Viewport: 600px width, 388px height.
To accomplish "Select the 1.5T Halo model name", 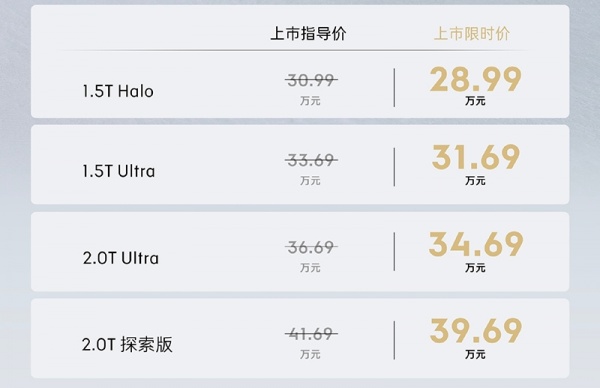I will 118,91.
